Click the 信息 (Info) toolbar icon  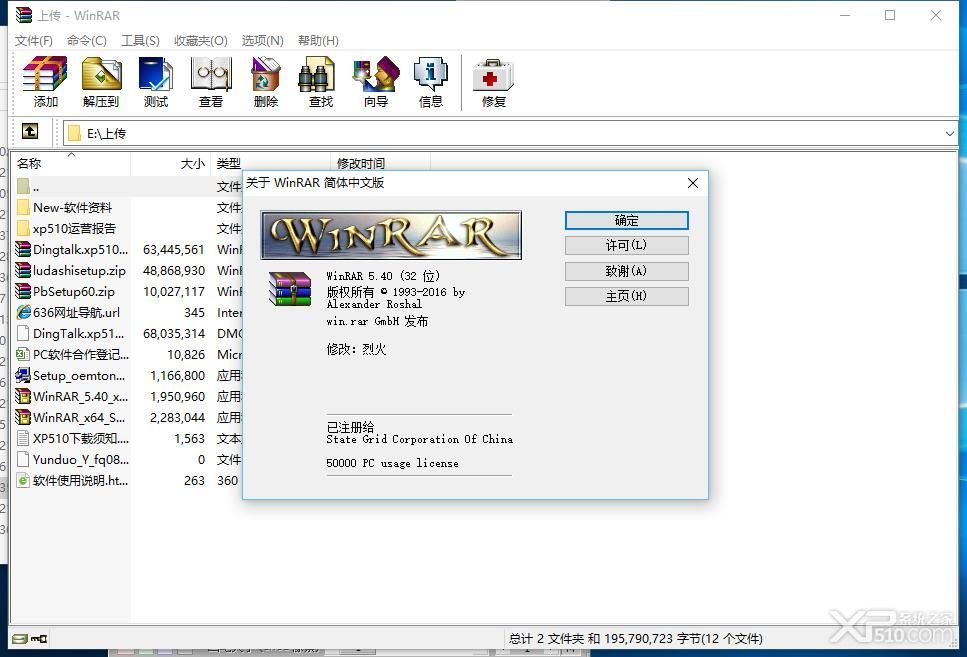point(430,74)
